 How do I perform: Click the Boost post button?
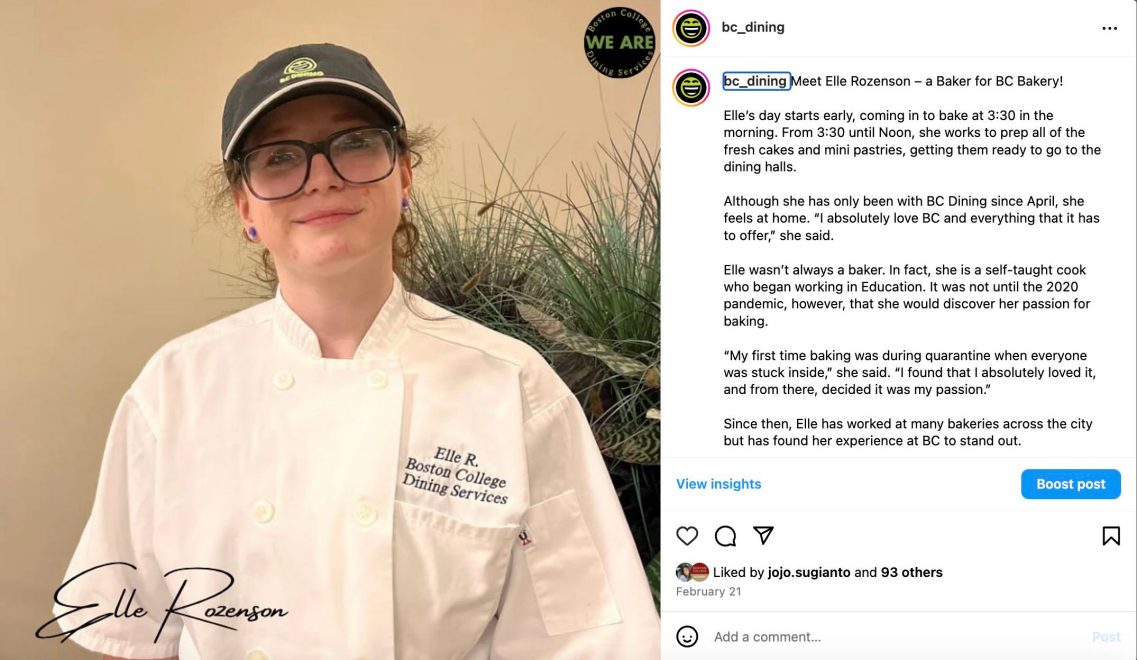[x=1070, y=484]
